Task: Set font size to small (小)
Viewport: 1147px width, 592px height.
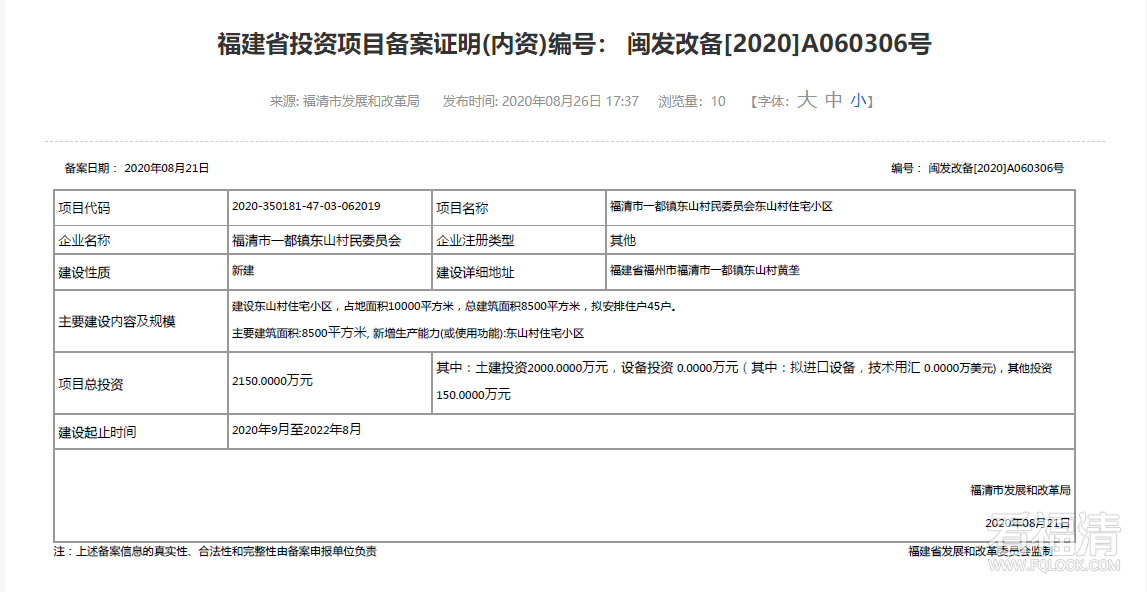Action: click(x=858, y=101)
